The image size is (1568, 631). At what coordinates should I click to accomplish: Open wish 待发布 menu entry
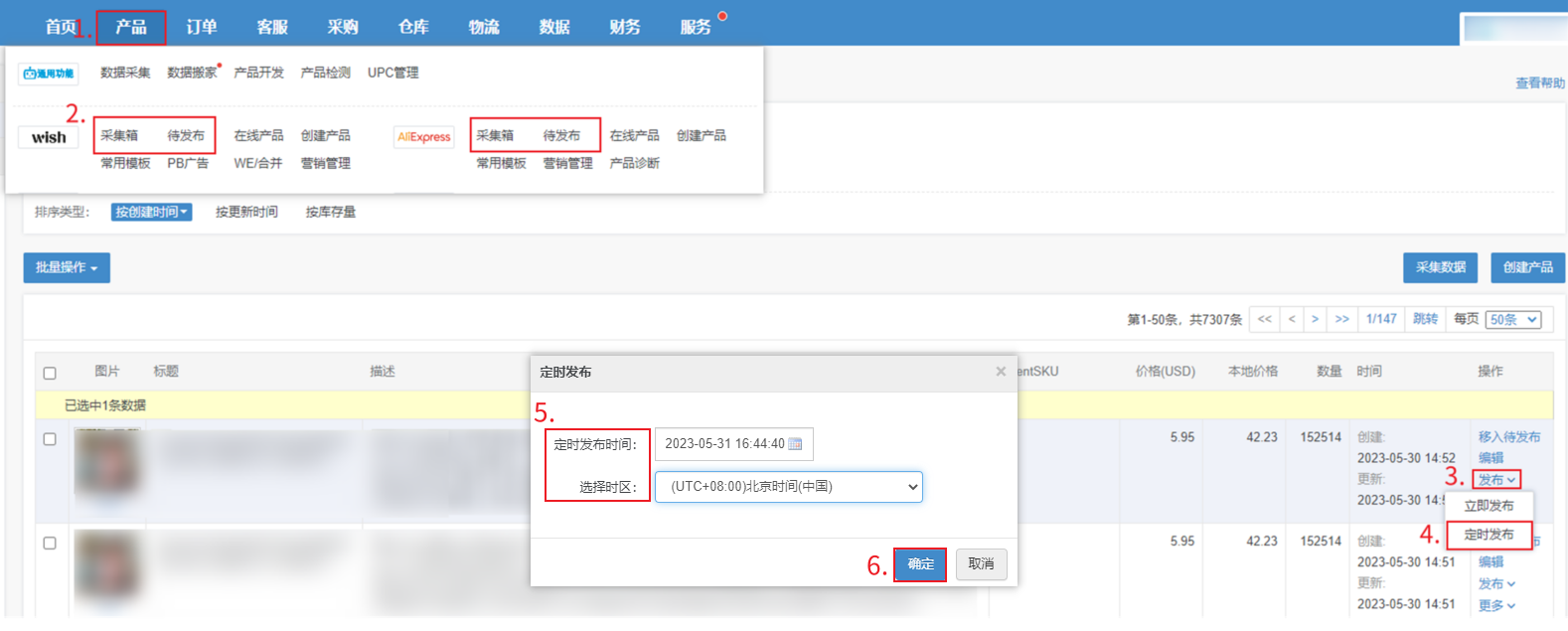[x=186, y=135]
